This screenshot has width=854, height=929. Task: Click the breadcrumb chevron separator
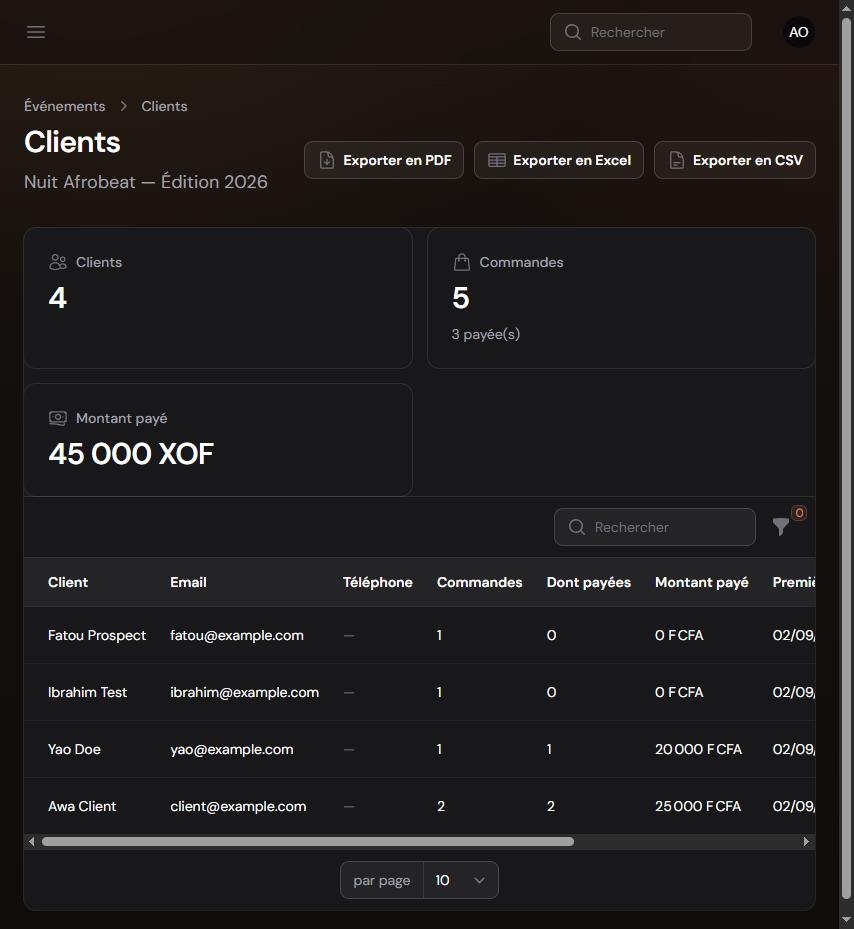pos(123,106)
